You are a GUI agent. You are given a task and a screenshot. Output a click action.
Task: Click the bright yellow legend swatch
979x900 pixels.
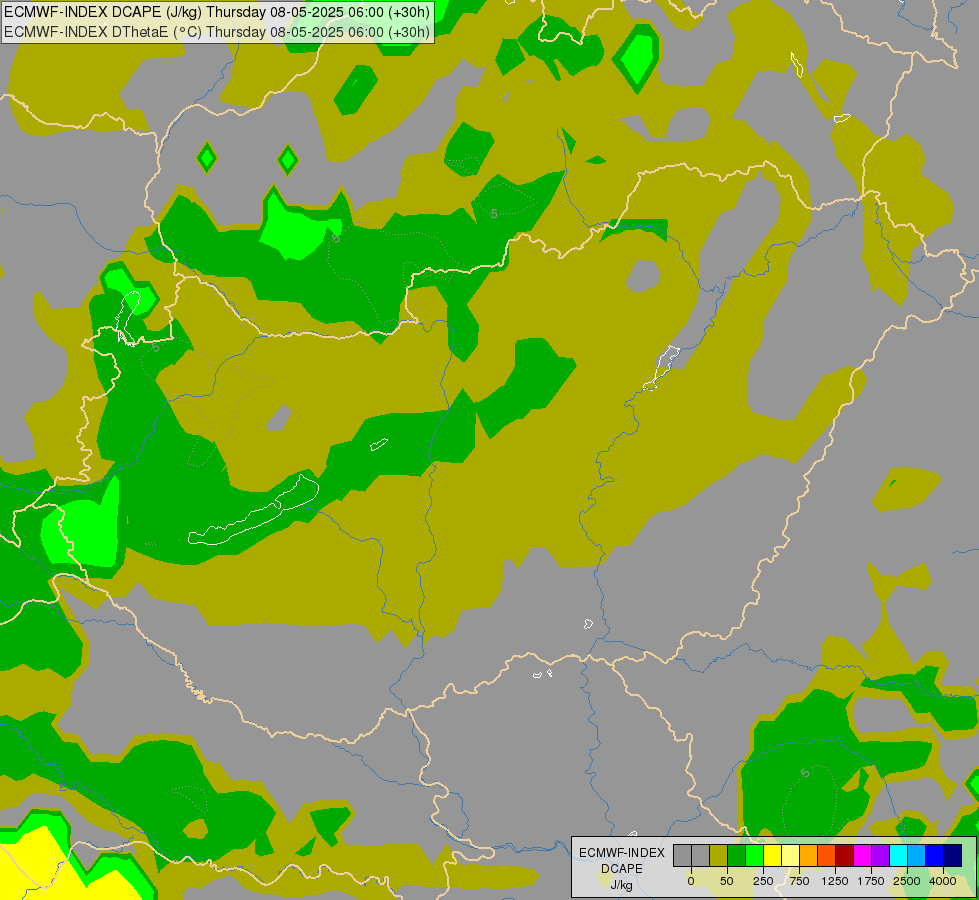pos(772,856)
